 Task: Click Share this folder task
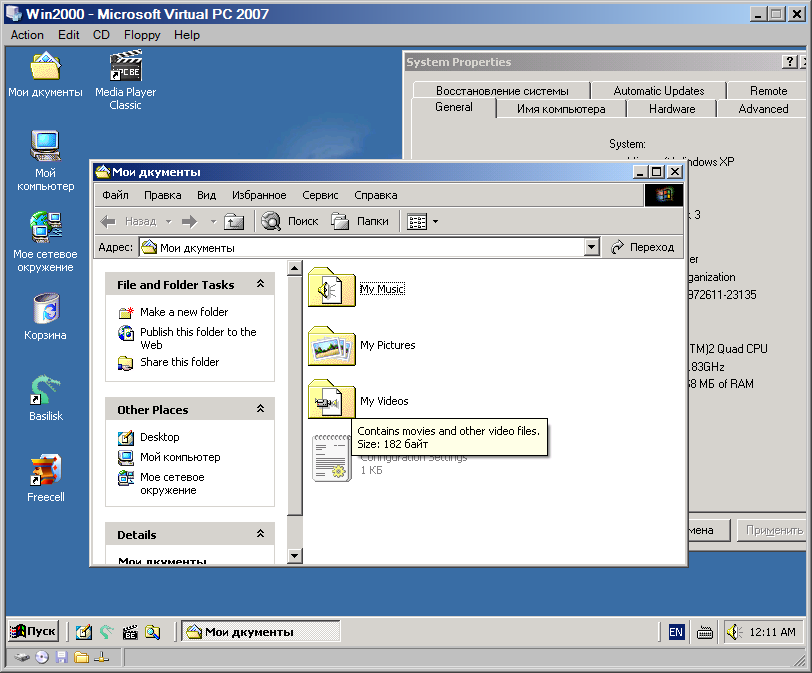pos(169,362)
